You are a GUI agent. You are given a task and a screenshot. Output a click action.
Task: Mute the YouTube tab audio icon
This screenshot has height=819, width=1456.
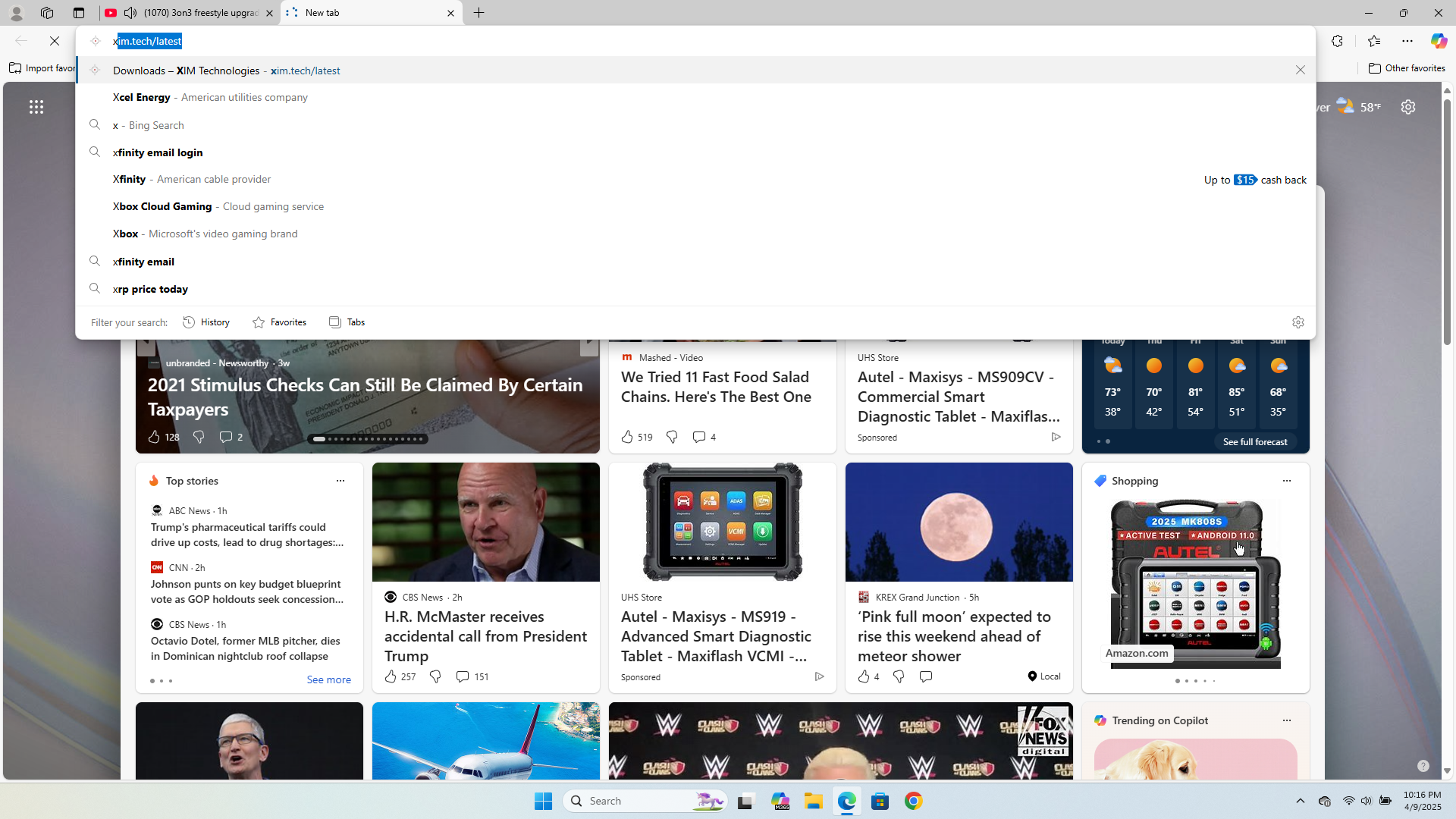click(x=130, y=13)
